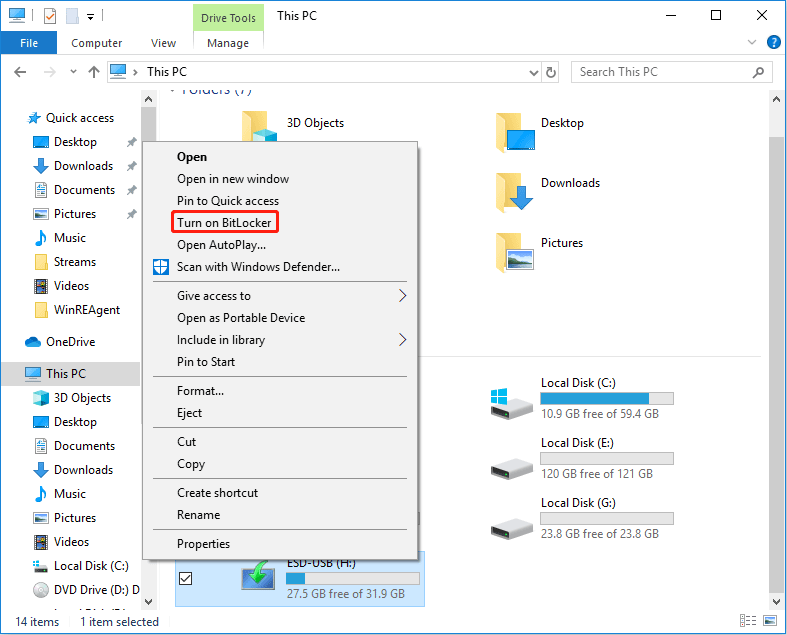
Task: Switch to details view in status bar
Action: [748, 621]
